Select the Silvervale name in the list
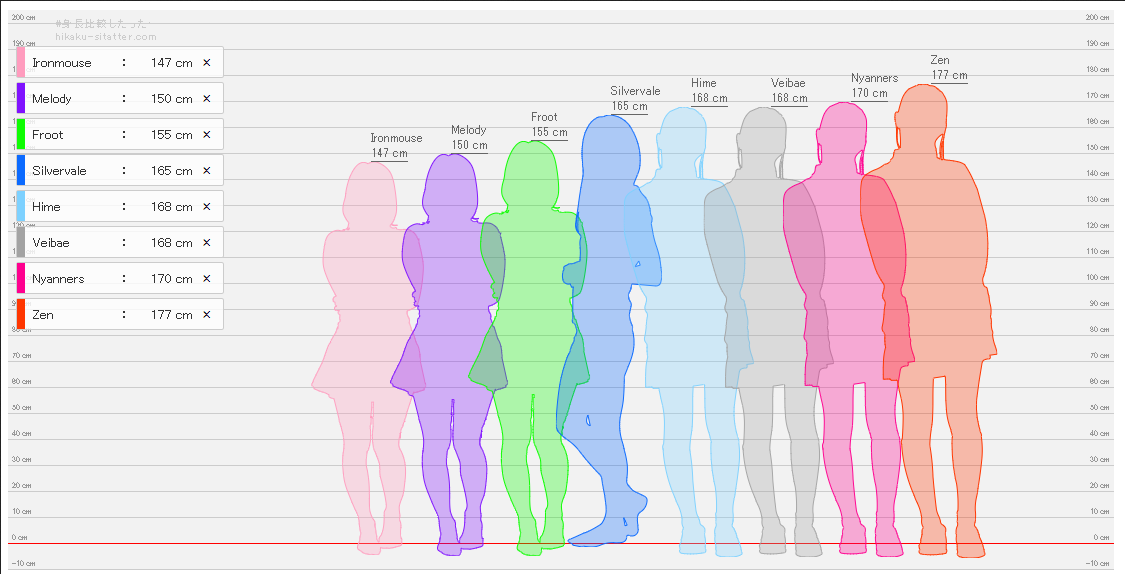Screen dimensions: 1125x574 click(59, 171)
